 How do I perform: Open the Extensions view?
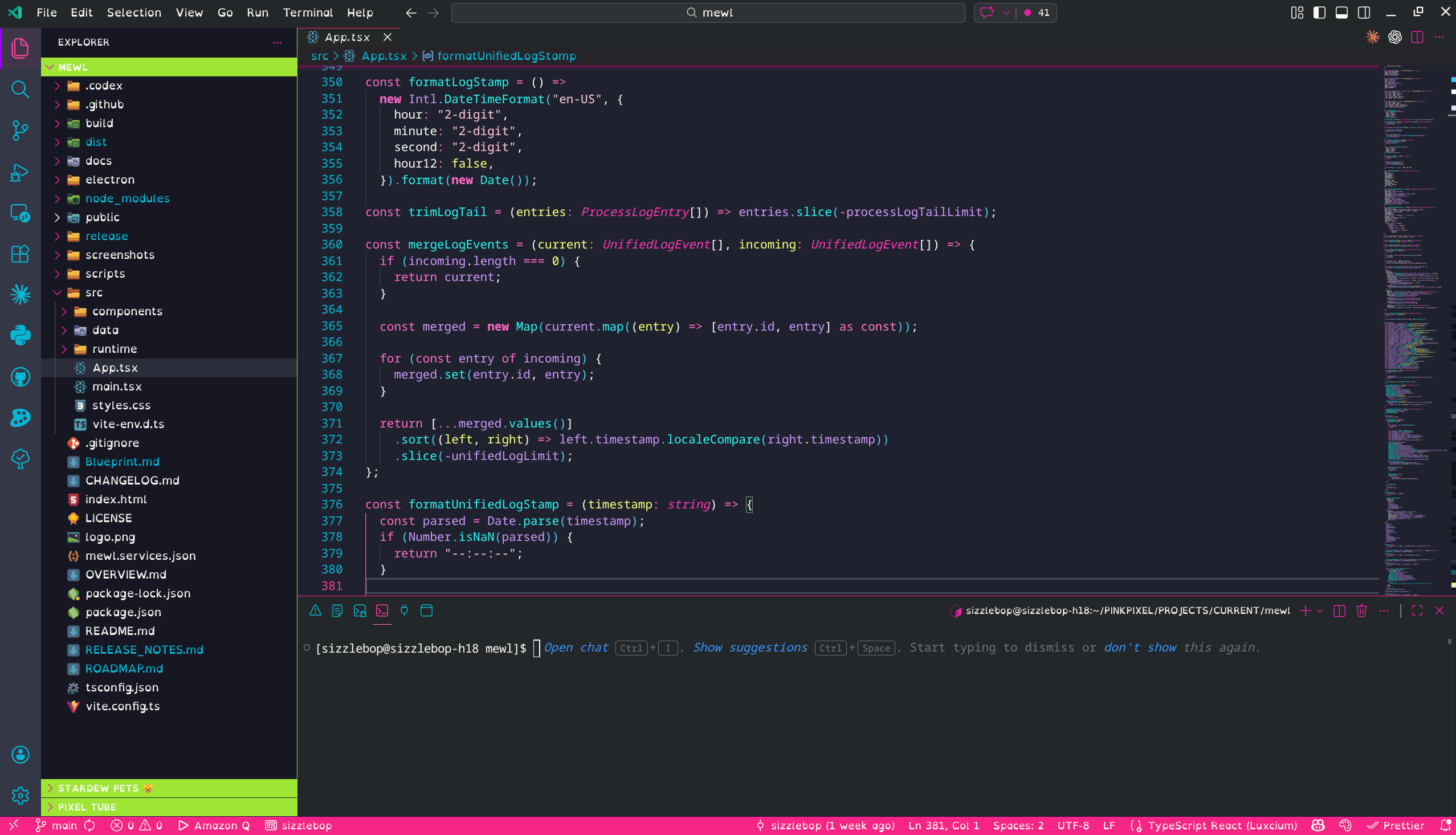pos(20,254)
